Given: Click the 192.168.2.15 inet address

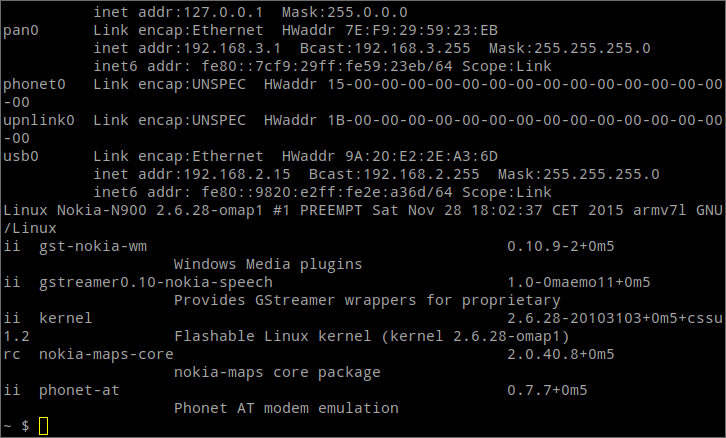Looking at the screenshot, I should (237, 175).
